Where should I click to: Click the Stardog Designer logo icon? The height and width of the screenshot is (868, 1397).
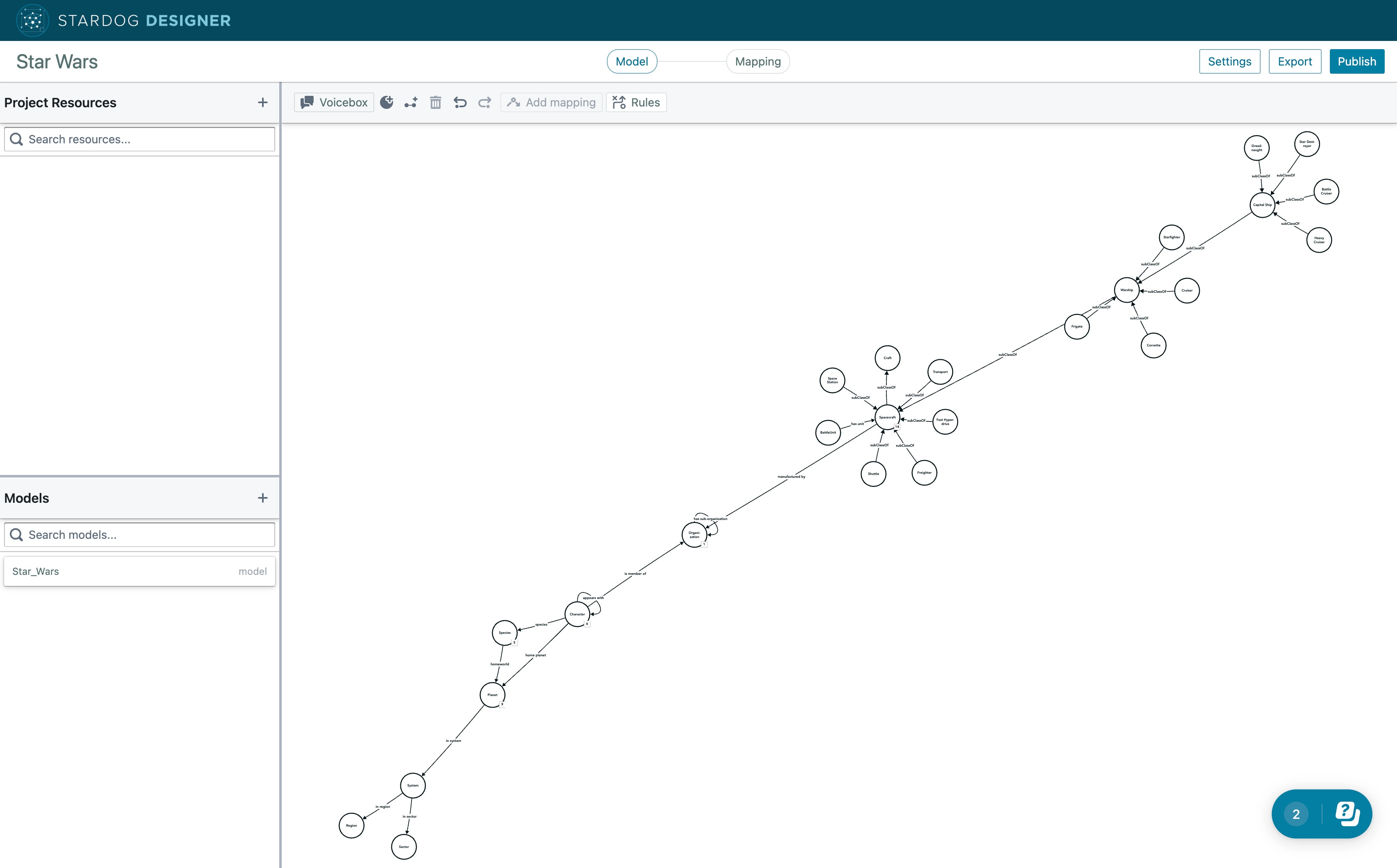tap(32, 20)
